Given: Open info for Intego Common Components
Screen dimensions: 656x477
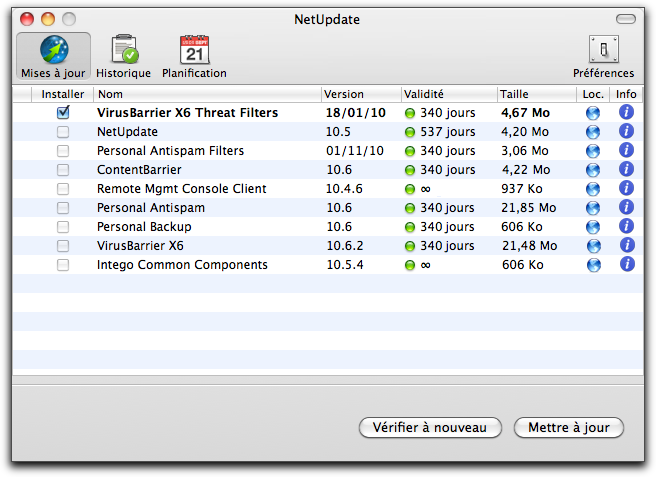Looking at the screenshot, I should click(627, 264).
